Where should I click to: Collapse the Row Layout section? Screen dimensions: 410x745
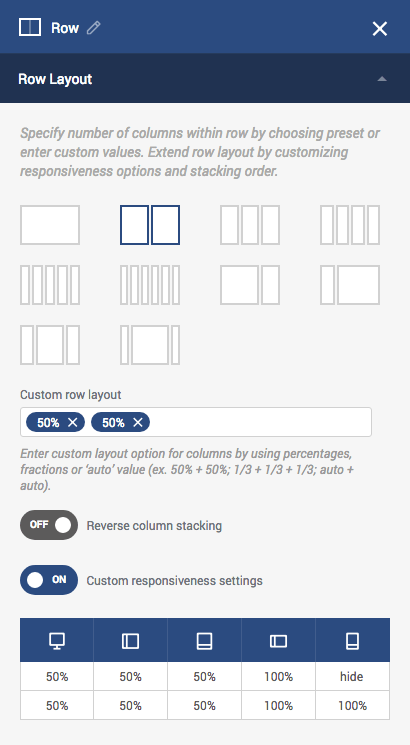[381, 79]
